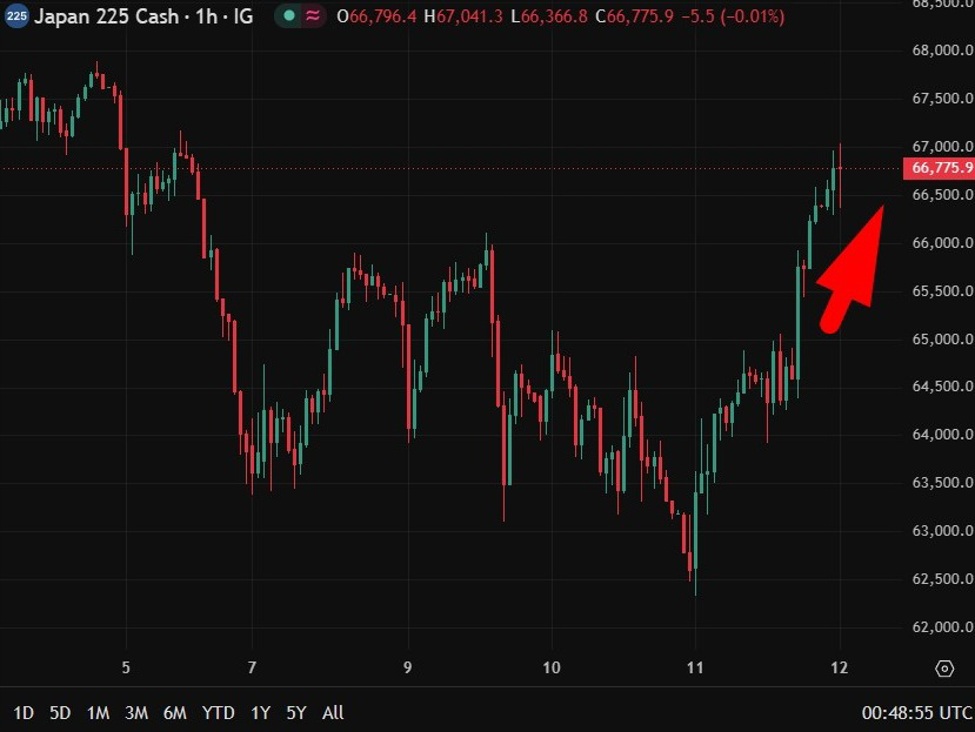
Task: Click date label 11 on time axis
Action: click(695, 668)
